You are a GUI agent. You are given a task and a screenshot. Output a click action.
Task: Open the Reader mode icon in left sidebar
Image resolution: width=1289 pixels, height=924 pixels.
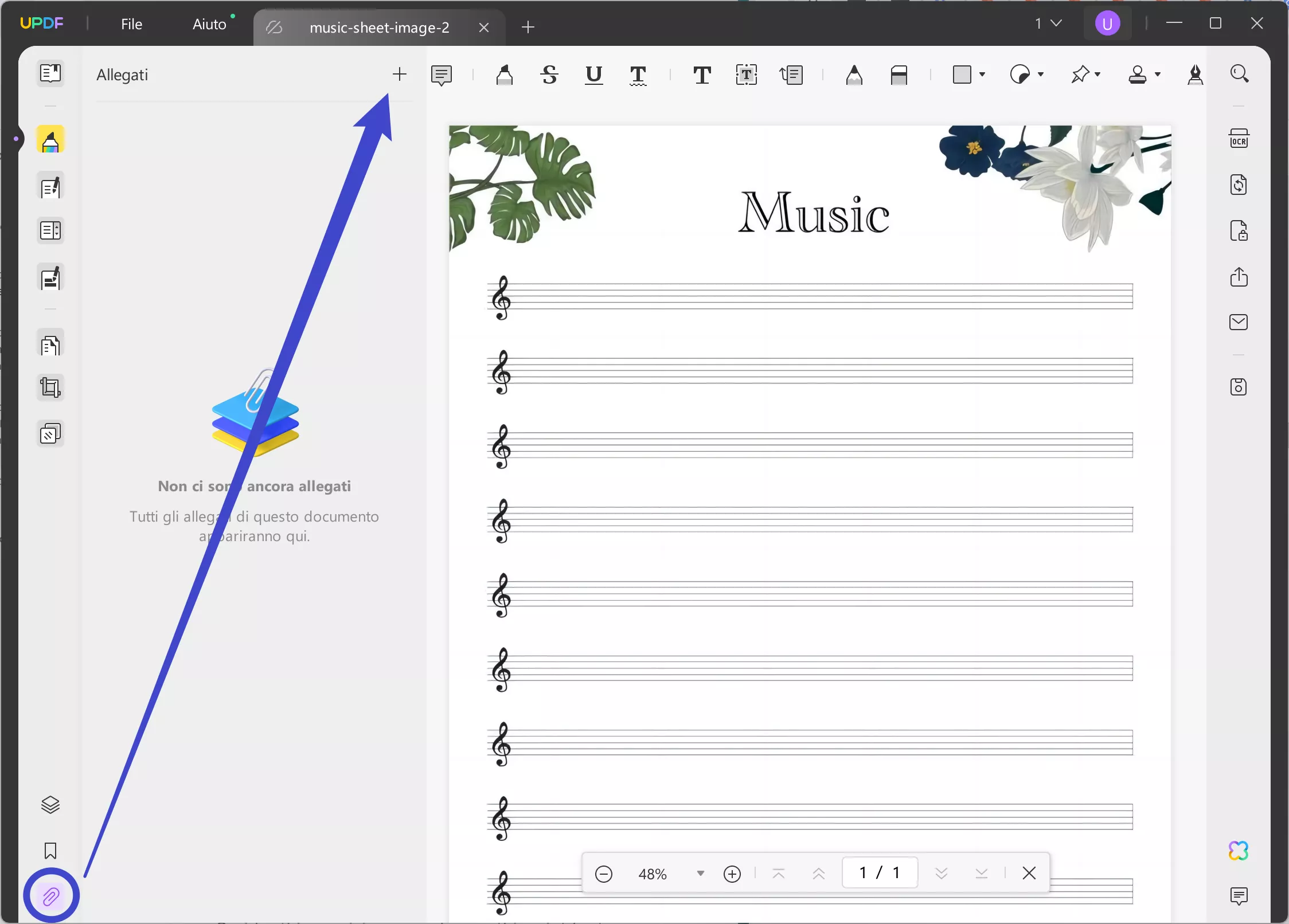pos(50,74)
